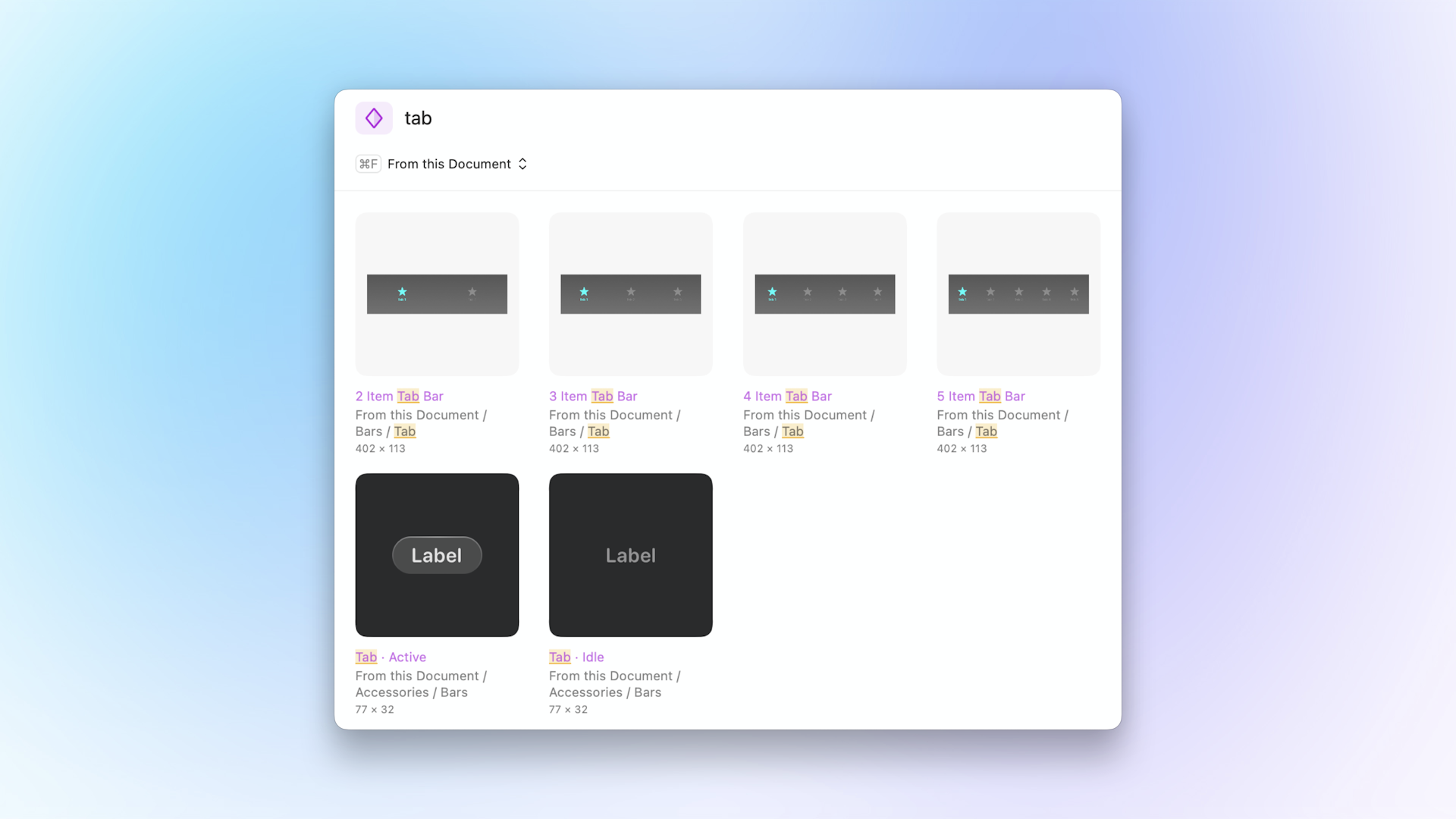Click the cyan star in 2 Item Tab Bar preview
The image size is (1456, 819).
click(x=402, y=292)
